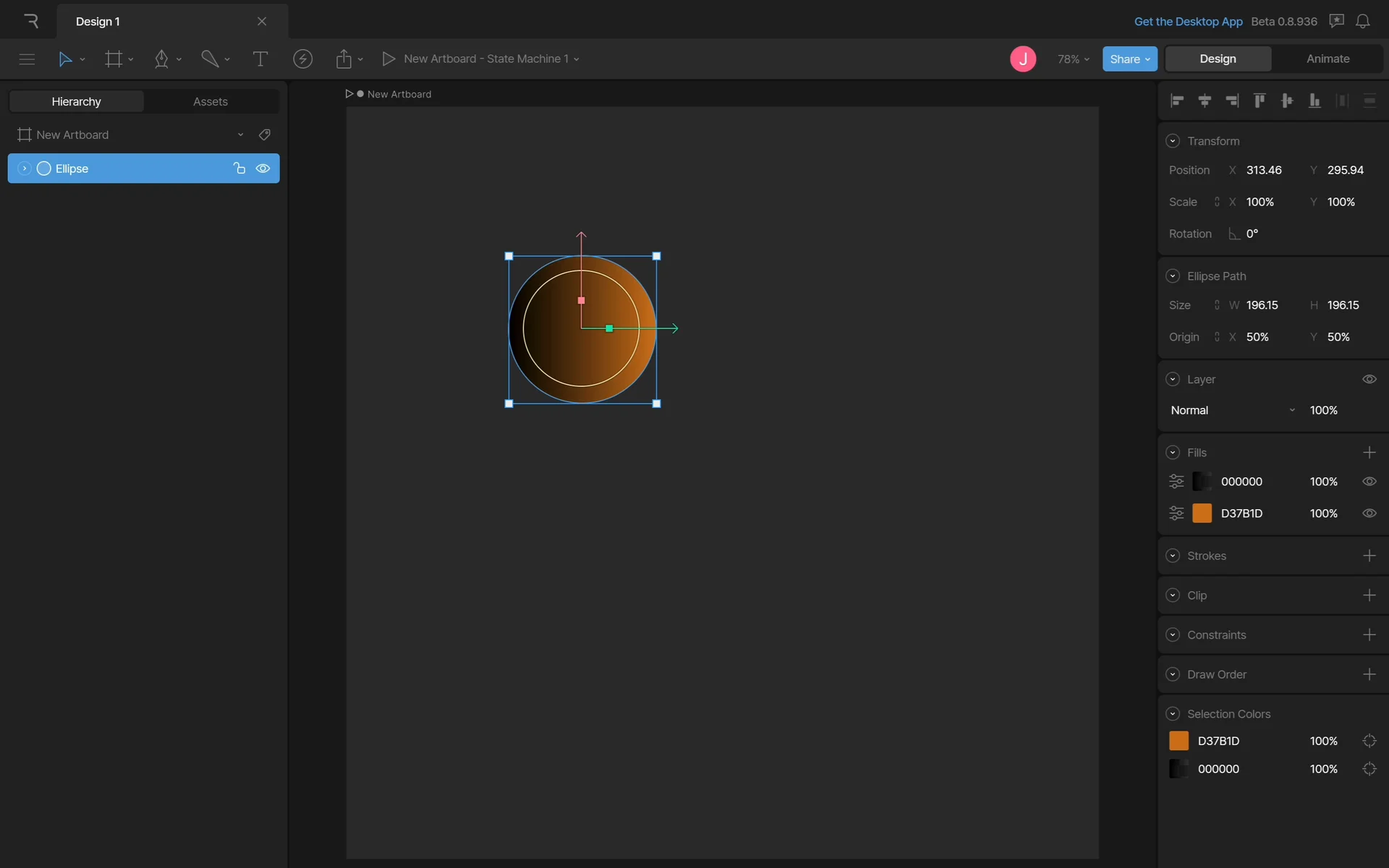This screenshot has height=868, width=1389.
Task: Hide the Ellipse layer via eye icon
Action: click(x=263, y=169)
